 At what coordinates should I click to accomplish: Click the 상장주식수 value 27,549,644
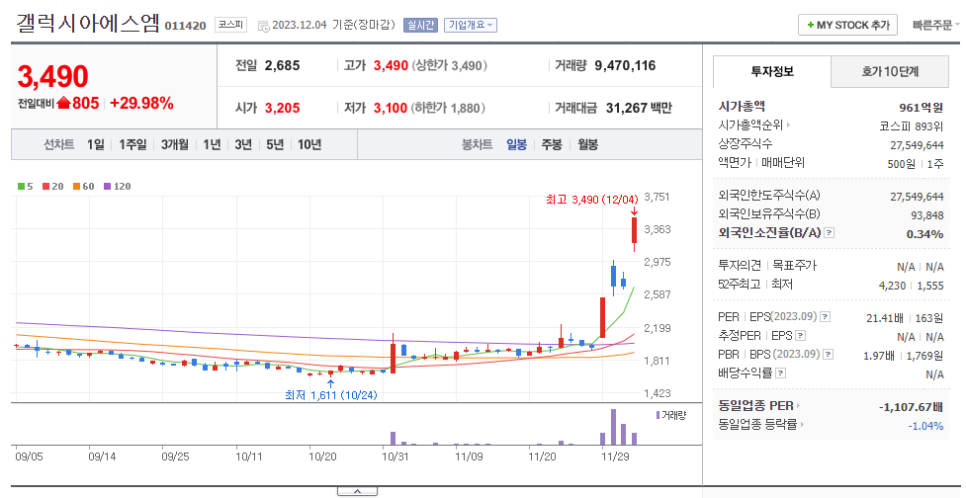917,145
